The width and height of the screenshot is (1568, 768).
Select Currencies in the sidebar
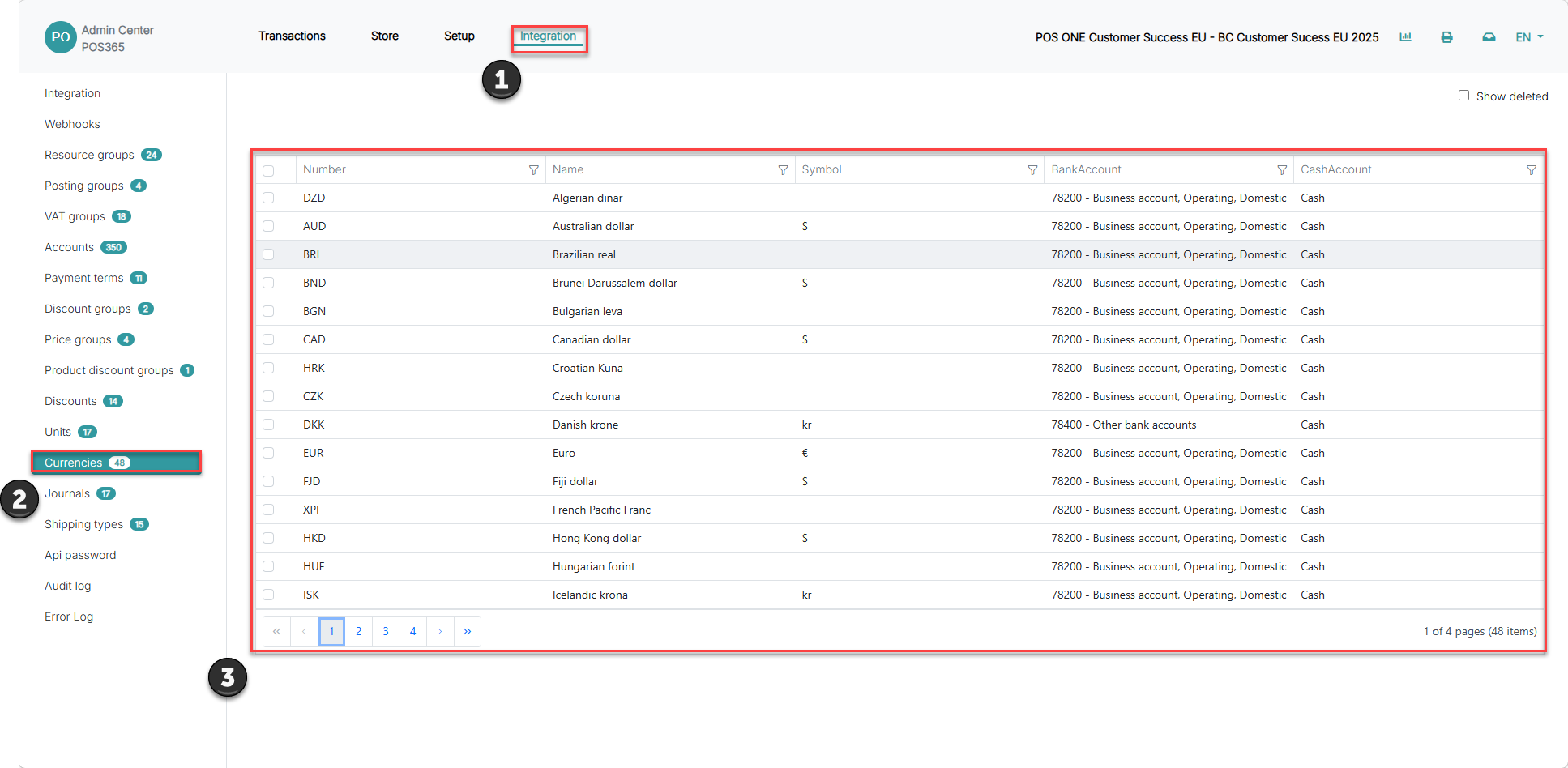point(116,463)
